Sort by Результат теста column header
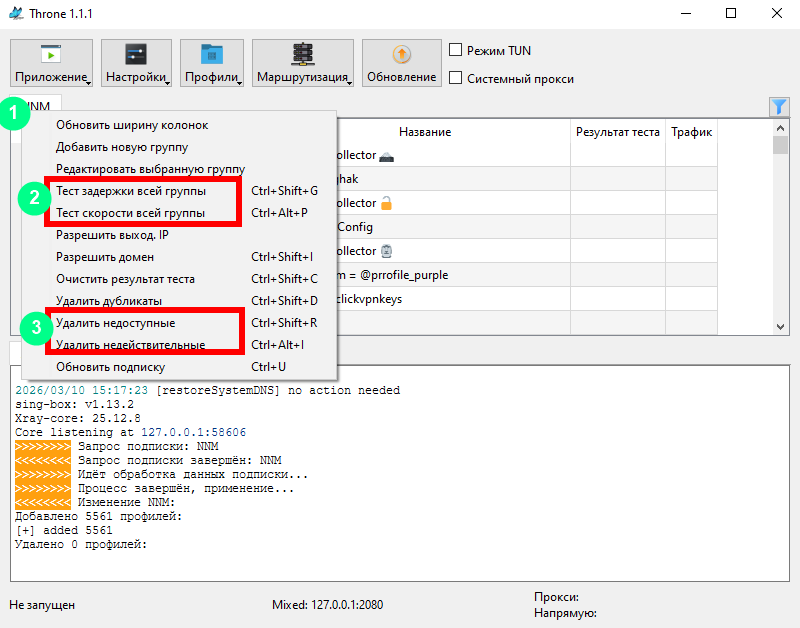Image resolution: width=800 pixels, height=628 pixels. pyautogui.click(x=617, y=132)
